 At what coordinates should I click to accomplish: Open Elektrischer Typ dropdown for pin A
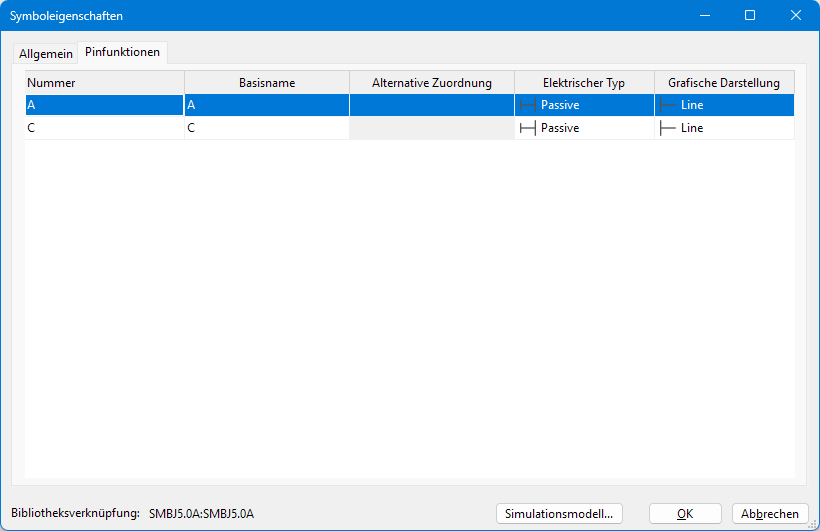point(584,105)
